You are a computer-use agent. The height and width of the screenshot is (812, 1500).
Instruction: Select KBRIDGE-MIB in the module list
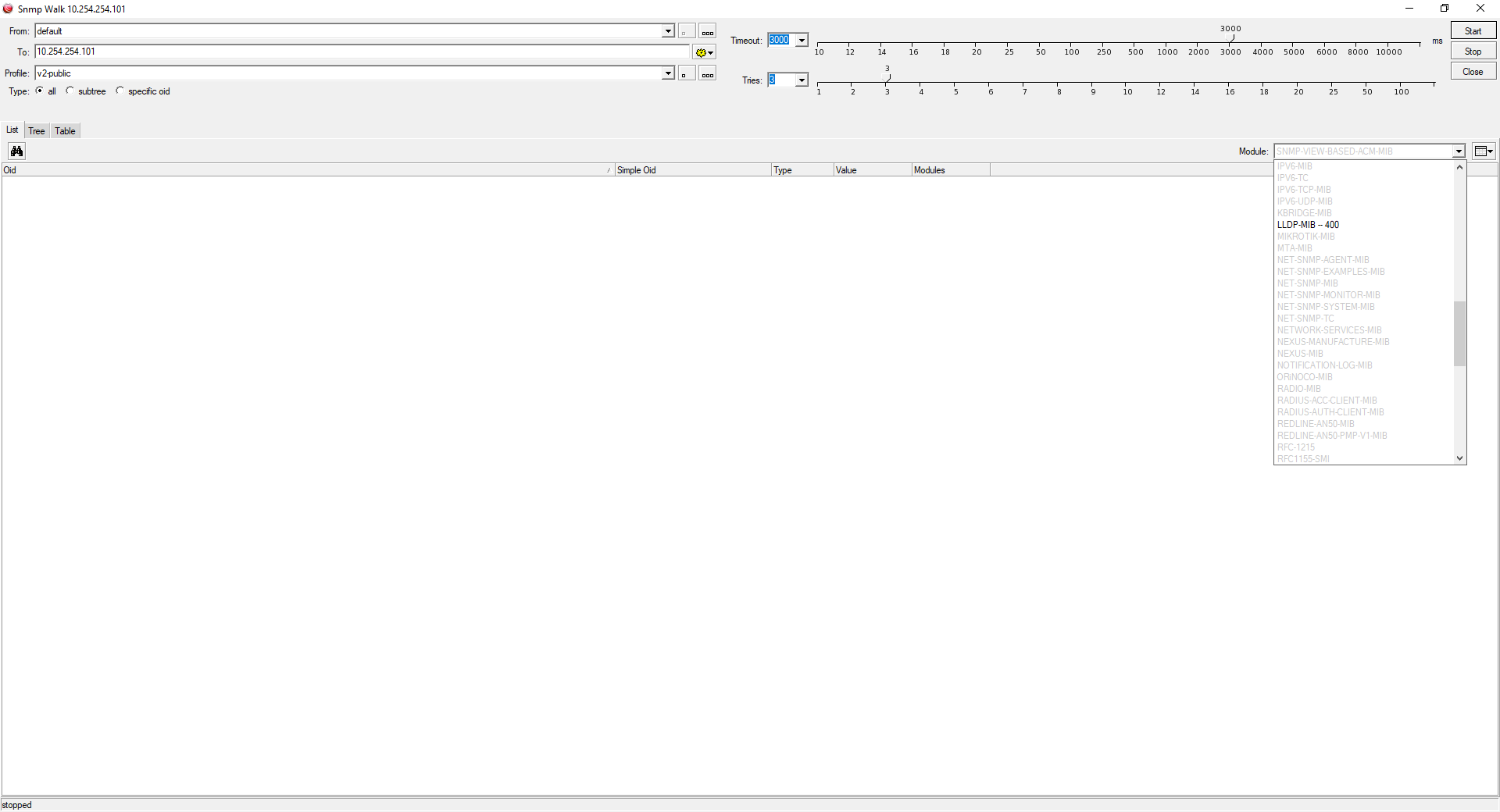[x=1305, y=213]
